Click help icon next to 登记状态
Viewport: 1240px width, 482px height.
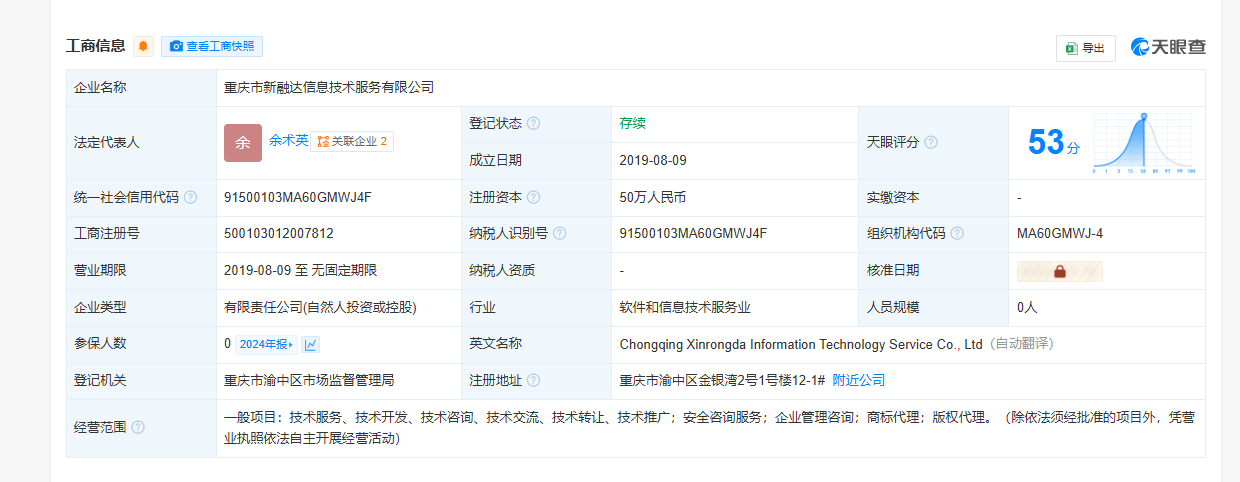pos(534,124)
